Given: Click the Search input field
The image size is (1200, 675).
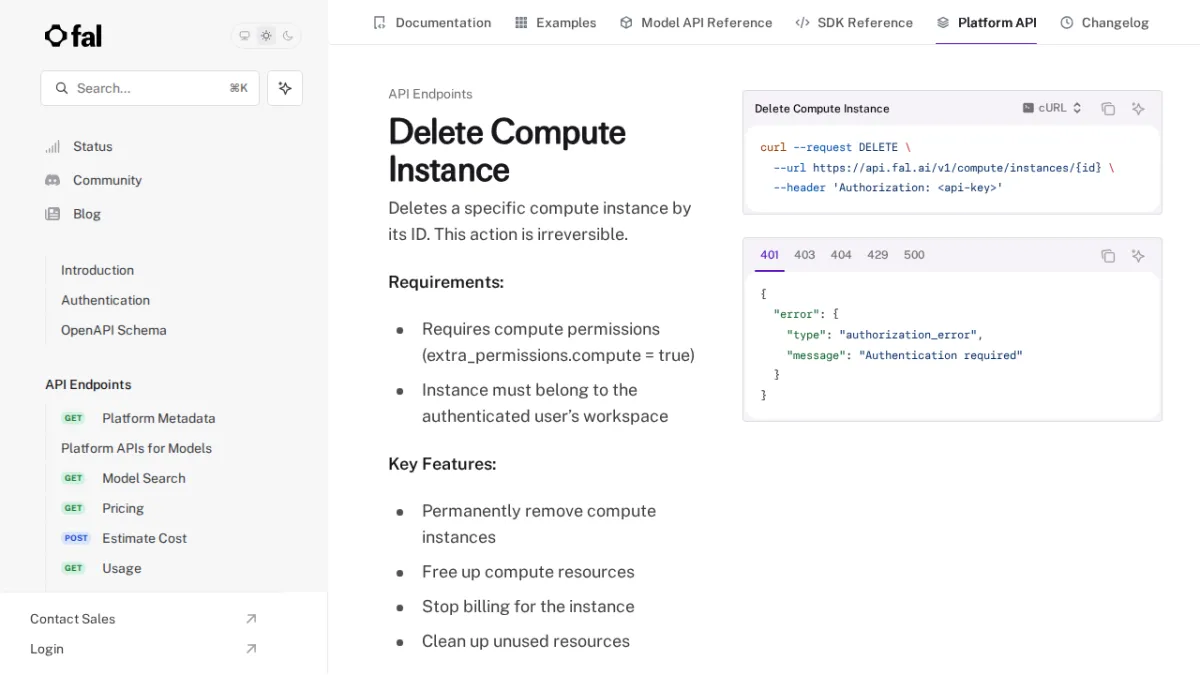Looking at the screenshot, I should (x=150, y=88).
